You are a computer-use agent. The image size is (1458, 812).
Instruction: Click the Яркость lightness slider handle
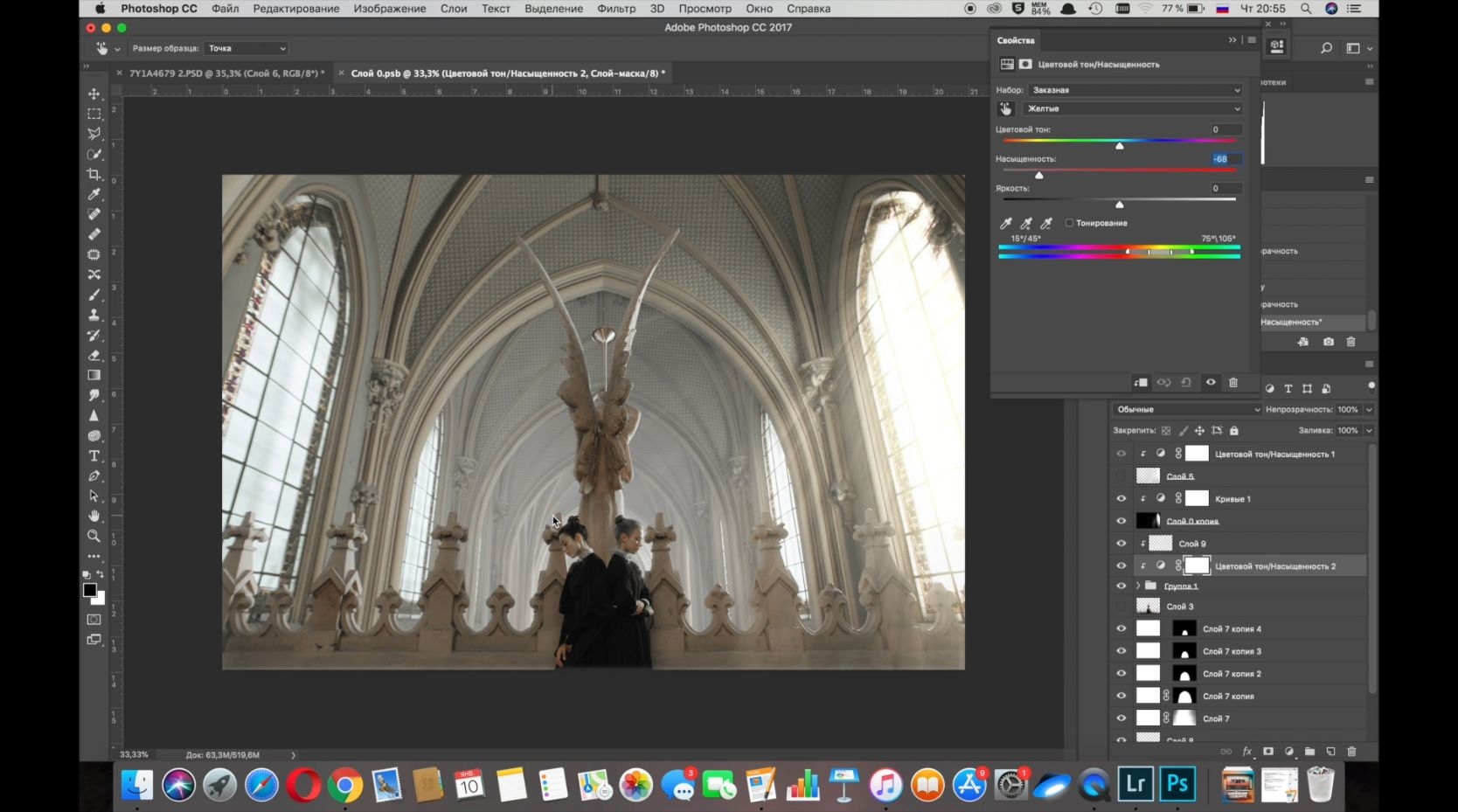[x=1120, y=205]
